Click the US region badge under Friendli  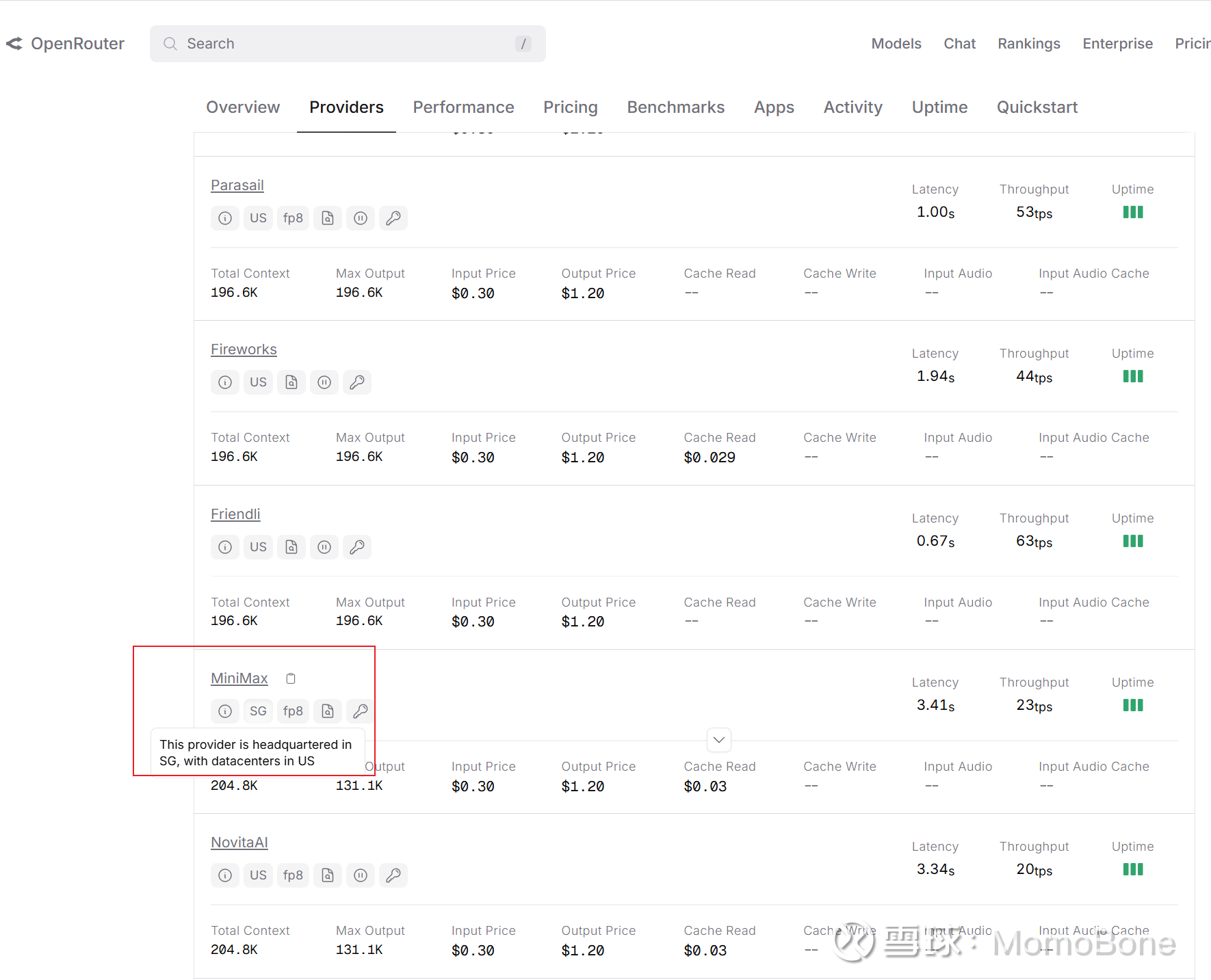point(258,547)
